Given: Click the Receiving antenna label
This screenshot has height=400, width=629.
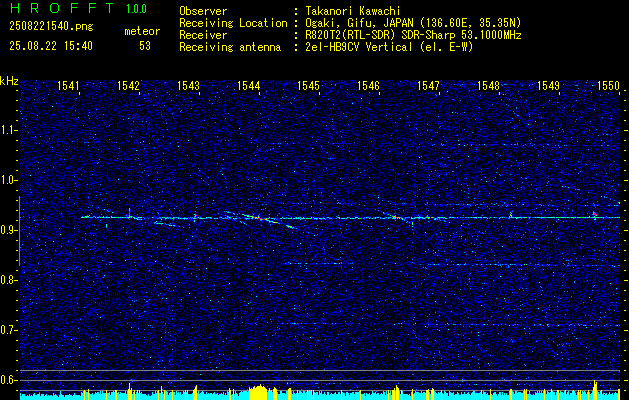Looking at the screenshot, I should point(230,47).
